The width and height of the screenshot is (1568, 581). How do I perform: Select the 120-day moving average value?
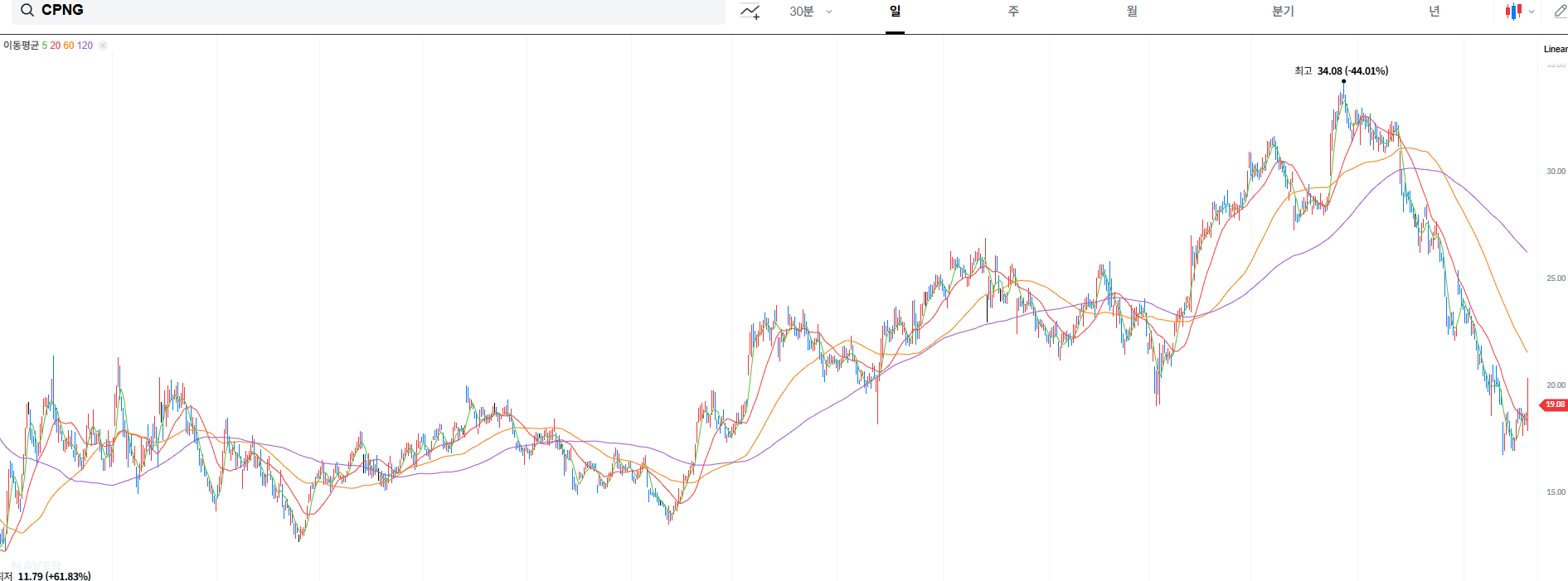point(85,46)
